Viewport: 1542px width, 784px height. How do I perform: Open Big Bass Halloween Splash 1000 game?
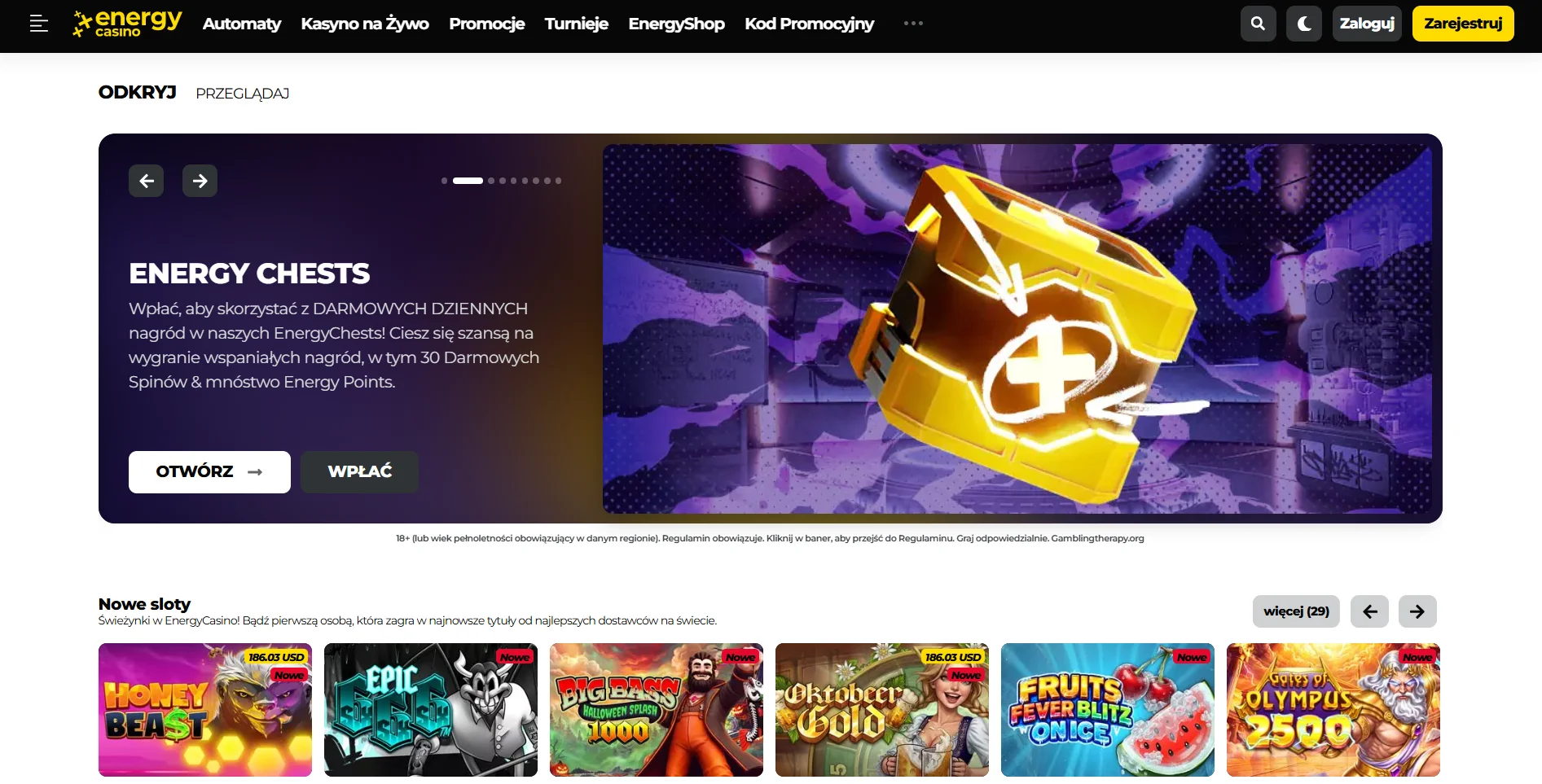point(657,710)
